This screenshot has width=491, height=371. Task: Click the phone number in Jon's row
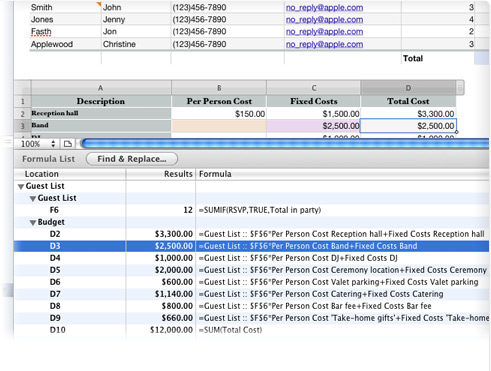[x=199, y=32]
